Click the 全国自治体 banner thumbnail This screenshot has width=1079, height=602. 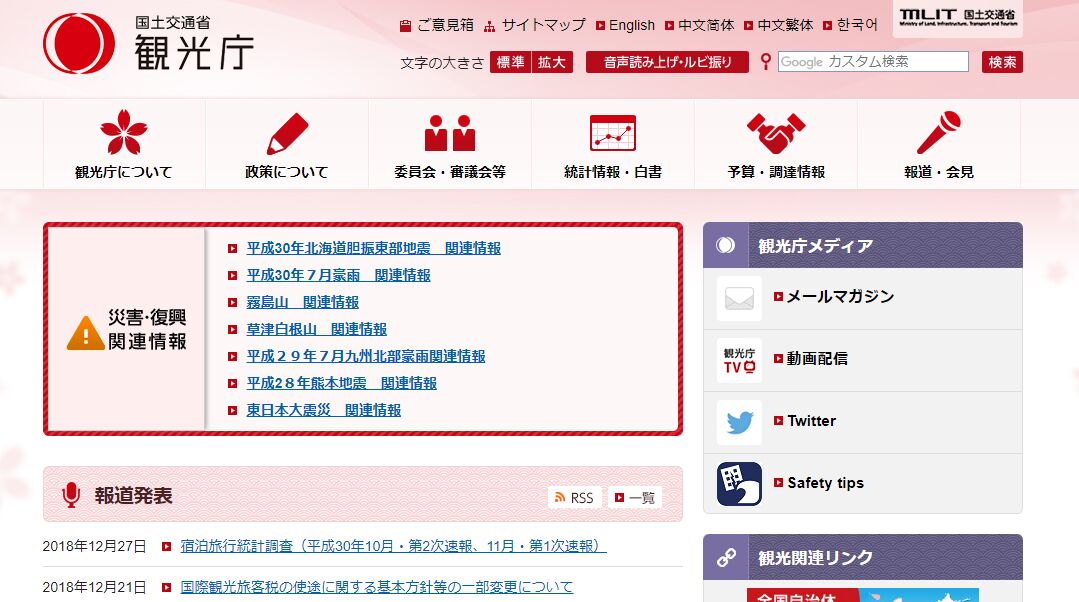pos(862,595)
